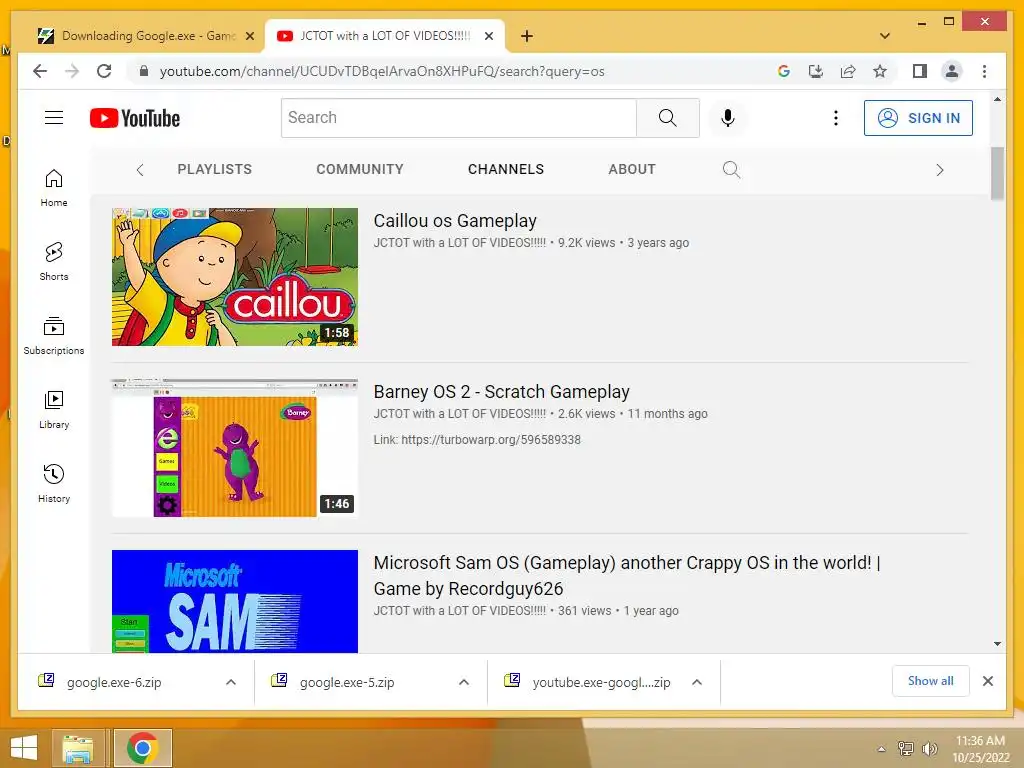
Task: Open the Windows Start button
Action: click(x=24, y=748)
